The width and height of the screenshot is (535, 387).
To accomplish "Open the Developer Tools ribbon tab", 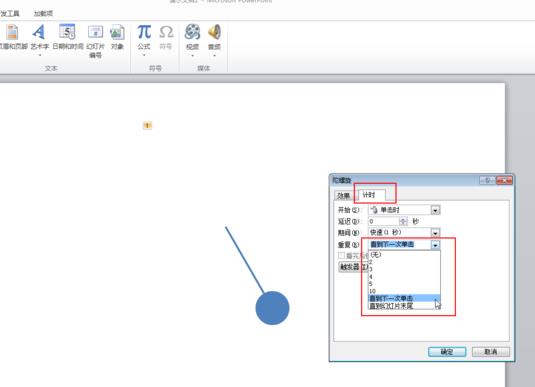I will click(x=10, y=14).
